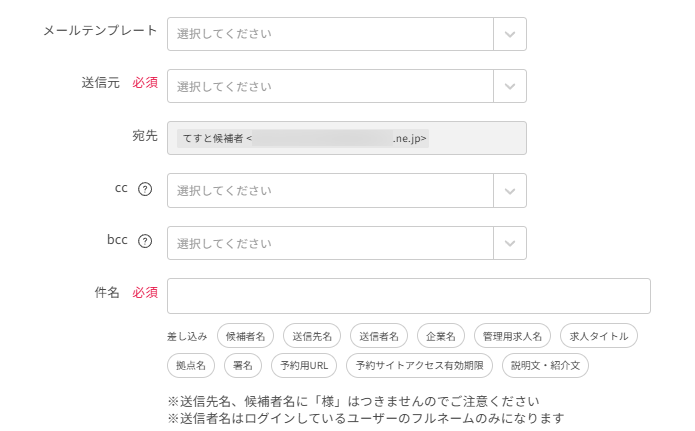Screen dimensions: 695x431
Task: Insert the 拠点名 merge tag
Action: point(190,365)
